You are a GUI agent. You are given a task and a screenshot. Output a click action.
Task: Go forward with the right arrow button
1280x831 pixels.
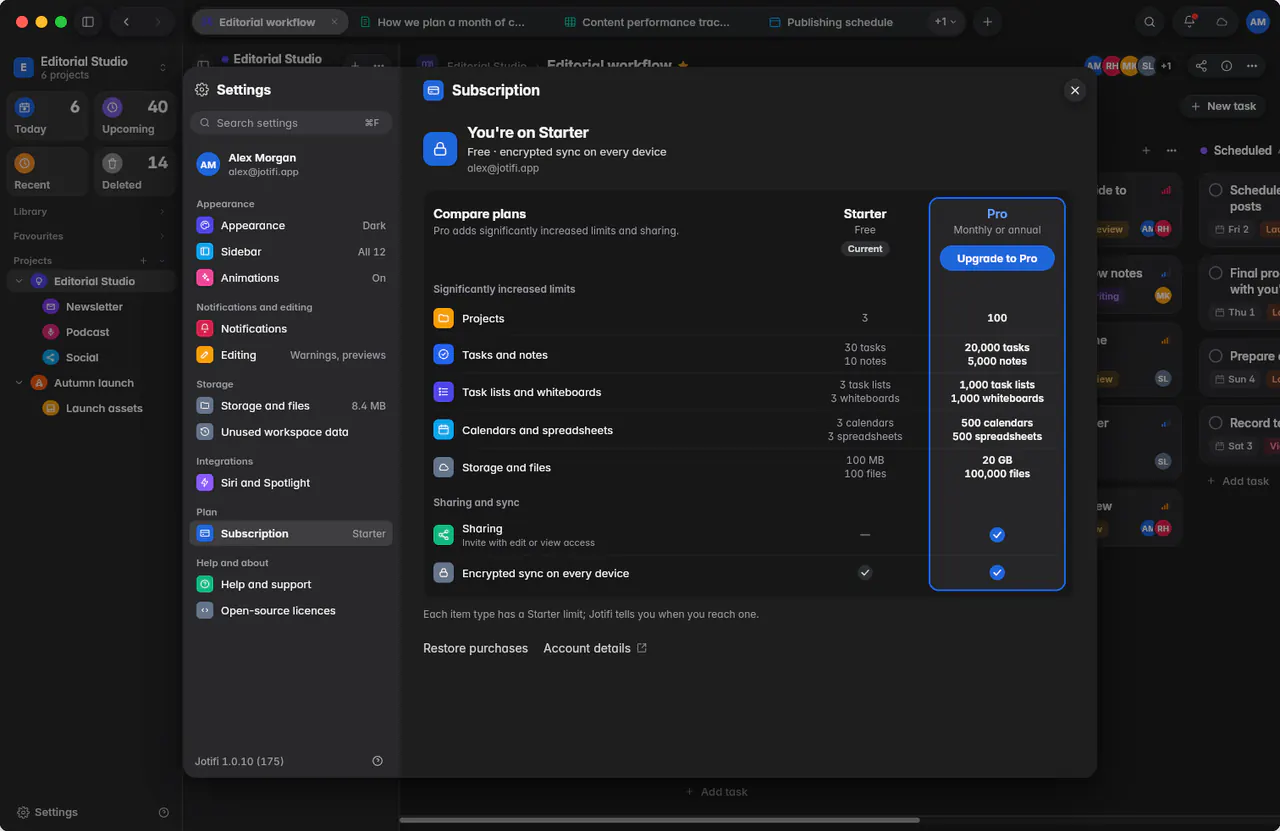pos(158,22)
